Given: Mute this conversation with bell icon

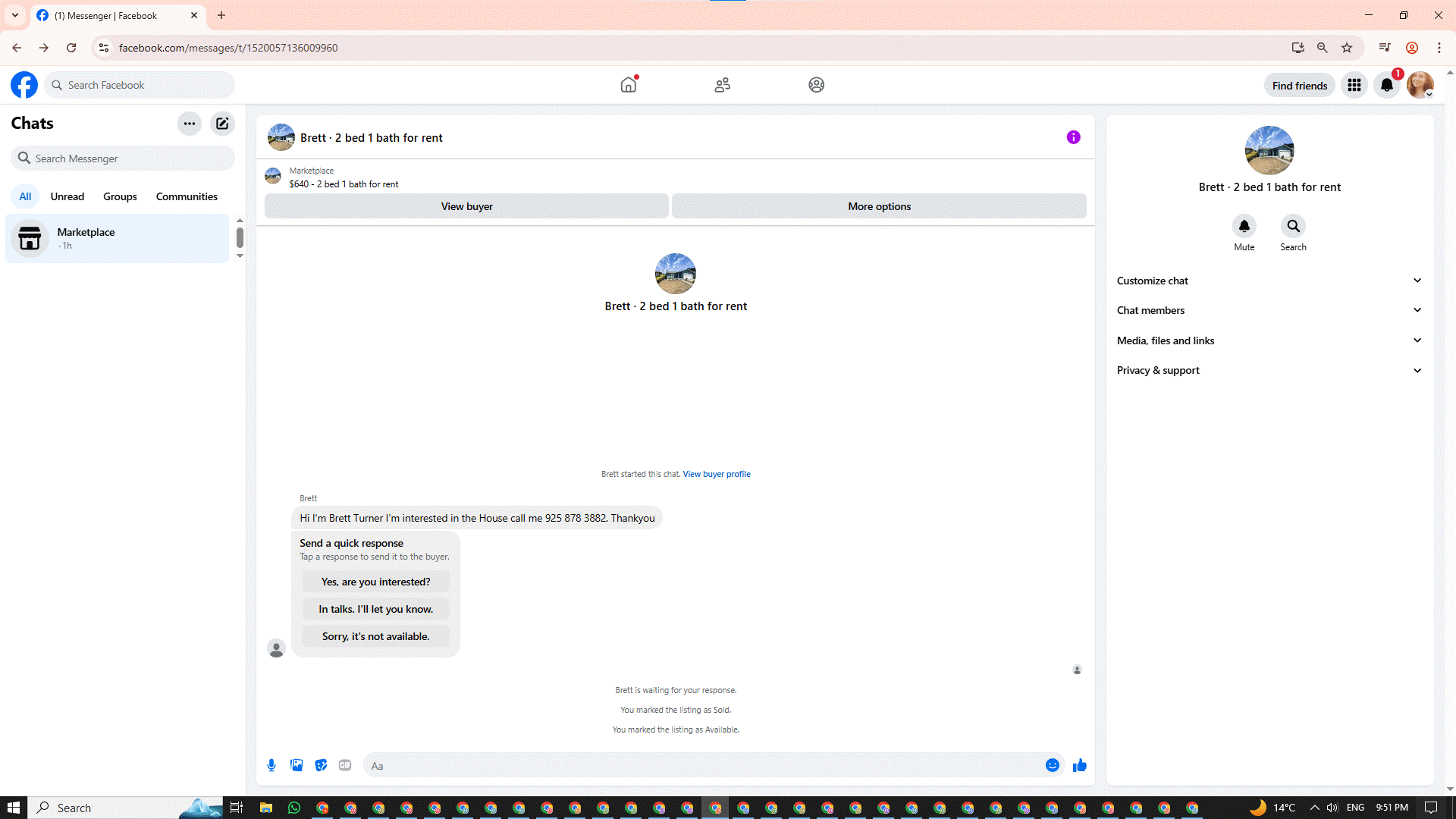Looking at the screenshot, I should [x=1244, y=226].
